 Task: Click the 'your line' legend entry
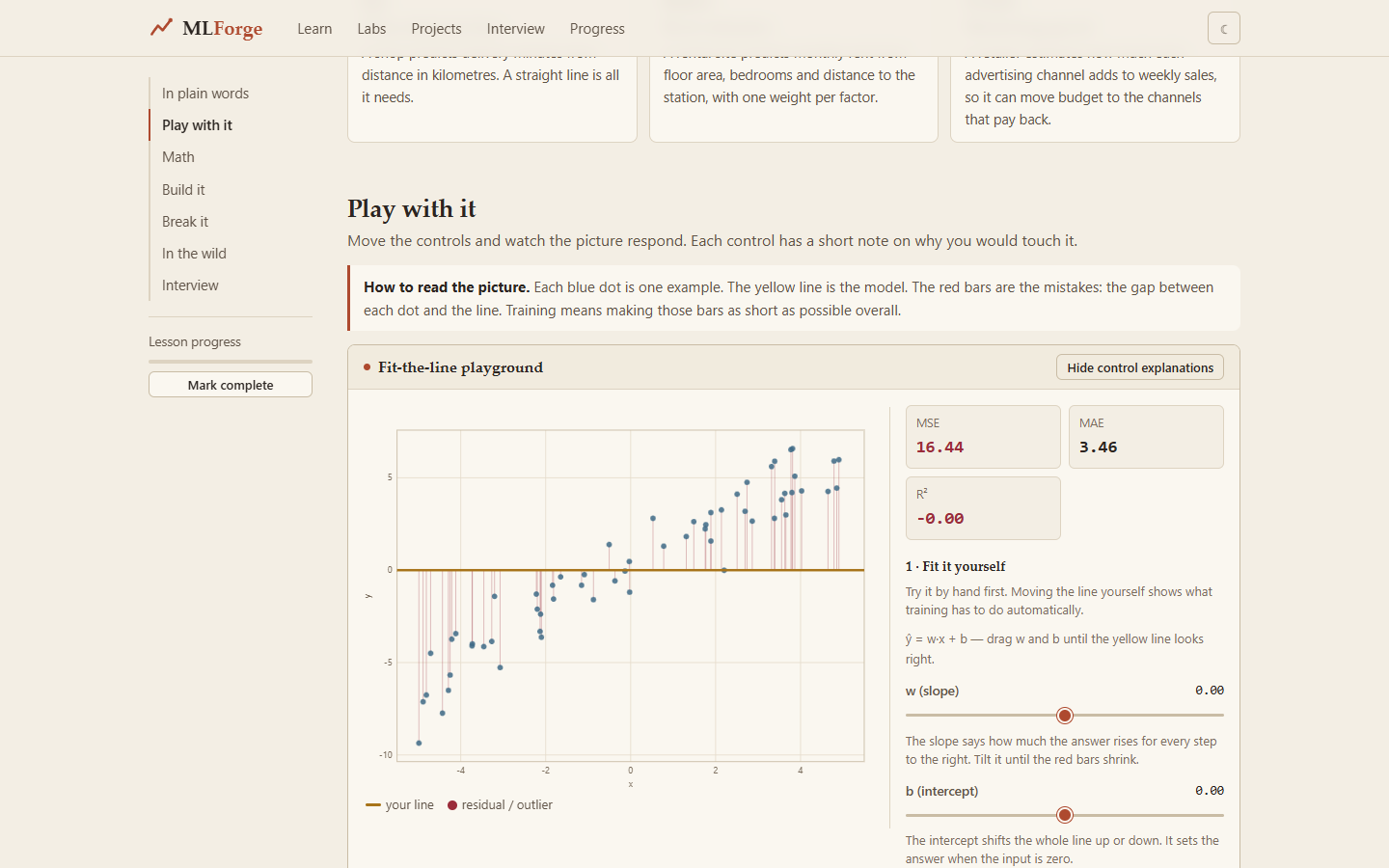(x=400, y=805)
